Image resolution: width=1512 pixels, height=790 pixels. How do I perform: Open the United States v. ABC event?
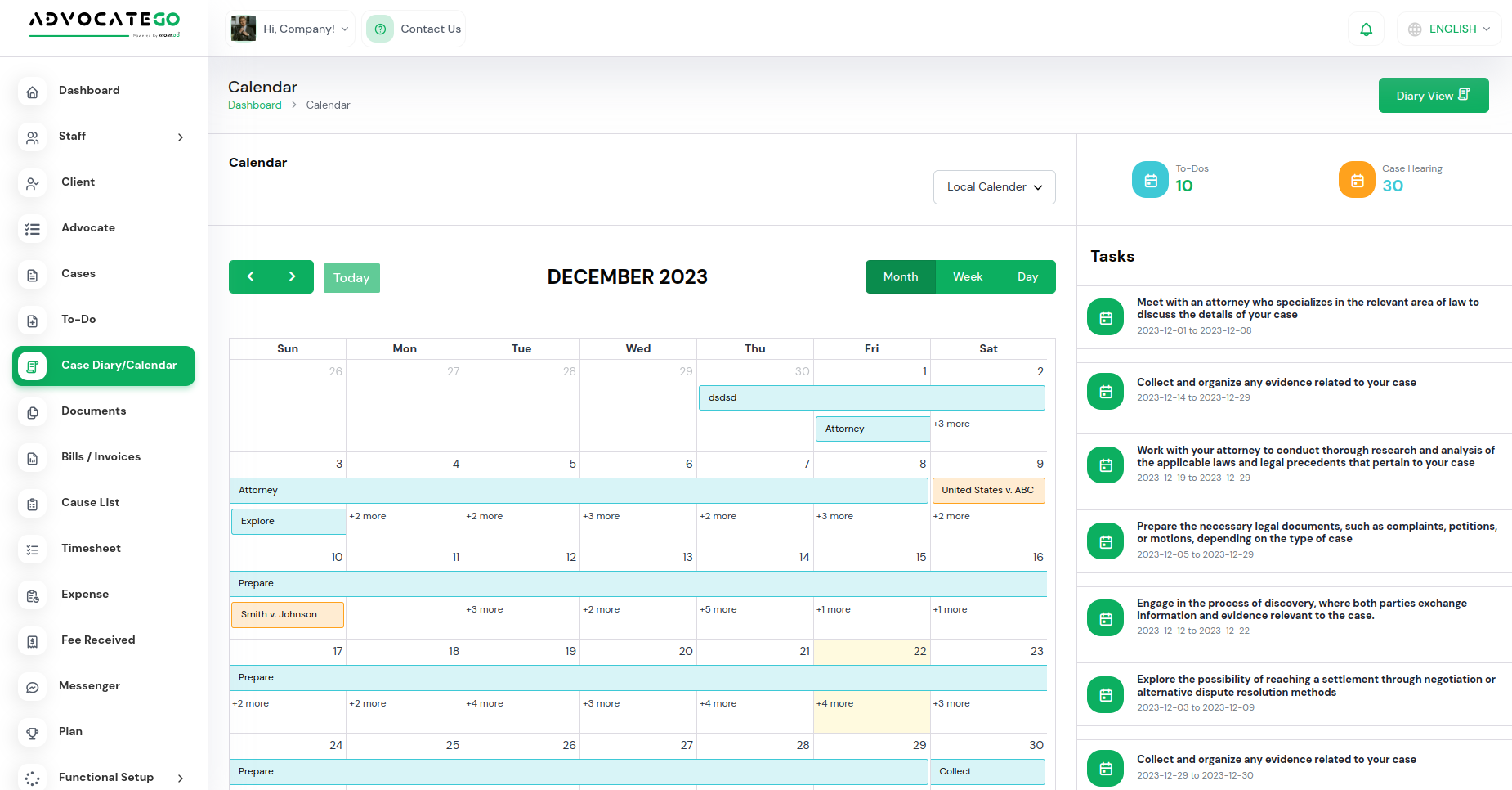(988, 490)
